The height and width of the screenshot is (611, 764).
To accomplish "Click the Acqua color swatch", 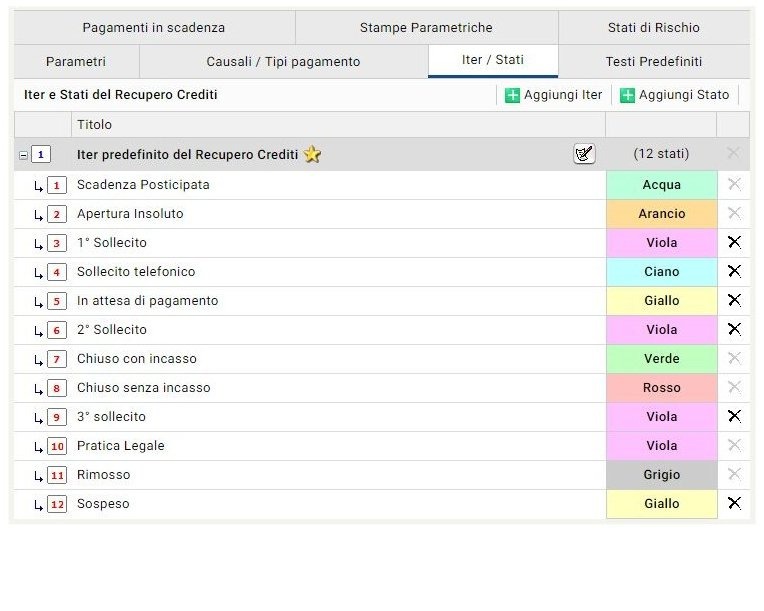I will tap(661, 185).
